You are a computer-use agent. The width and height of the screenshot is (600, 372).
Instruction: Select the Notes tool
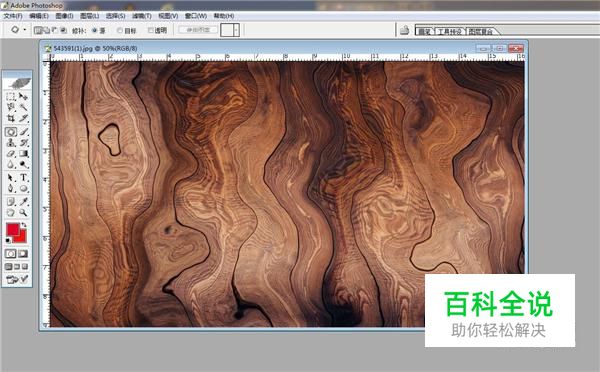(11, 202)
